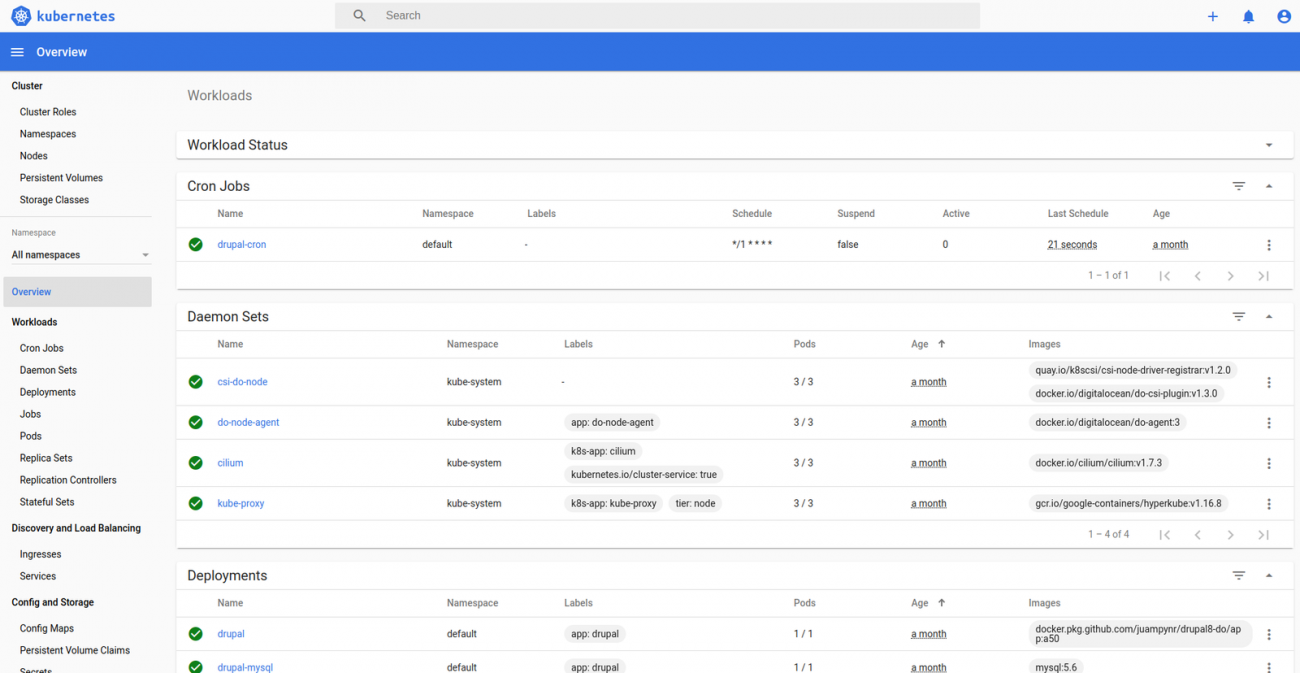
Task: Open notifications bell
Action: (x=1248, y=16)
